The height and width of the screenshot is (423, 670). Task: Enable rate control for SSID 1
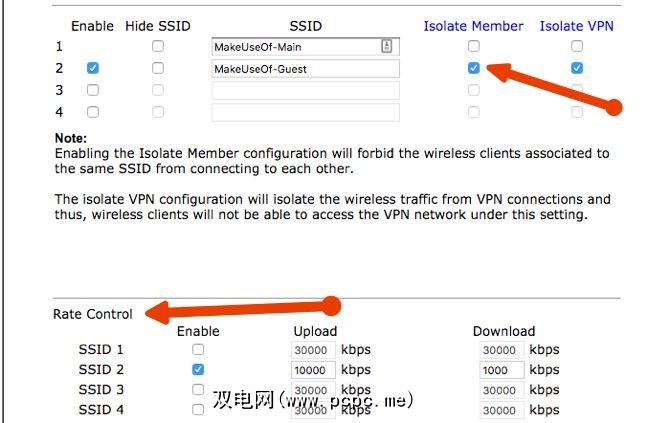click(x=198, y=350)
